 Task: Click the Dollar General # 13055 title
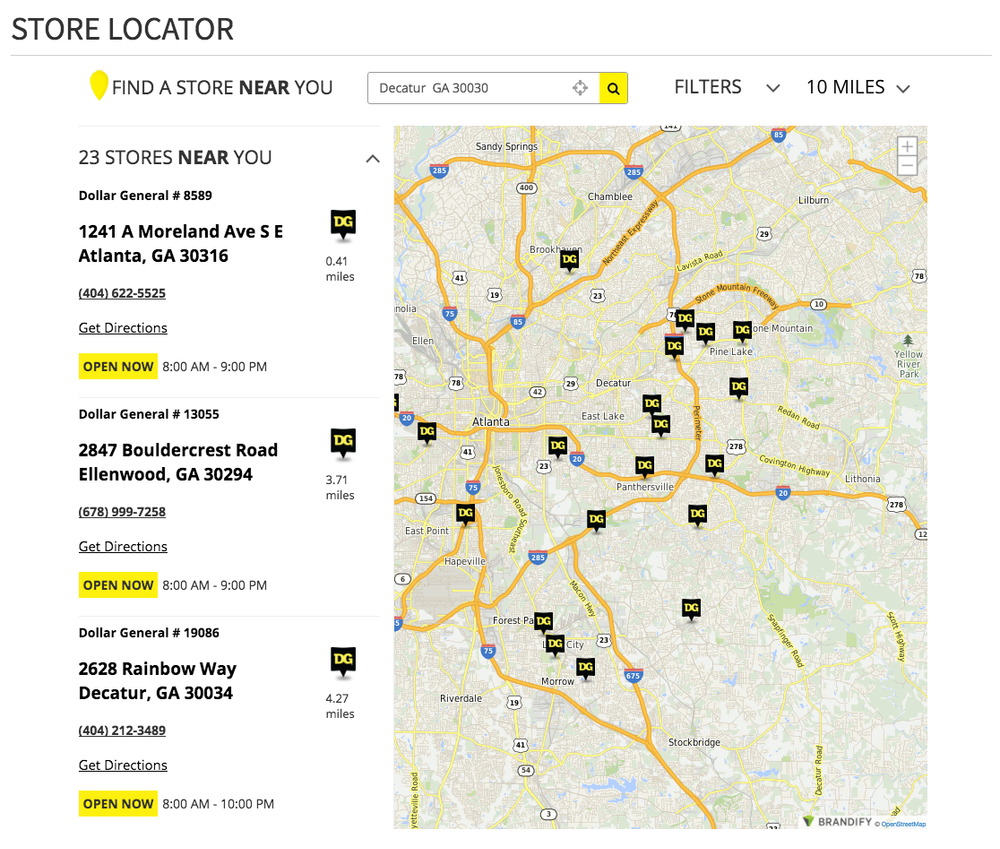click(x=149, y=415)
